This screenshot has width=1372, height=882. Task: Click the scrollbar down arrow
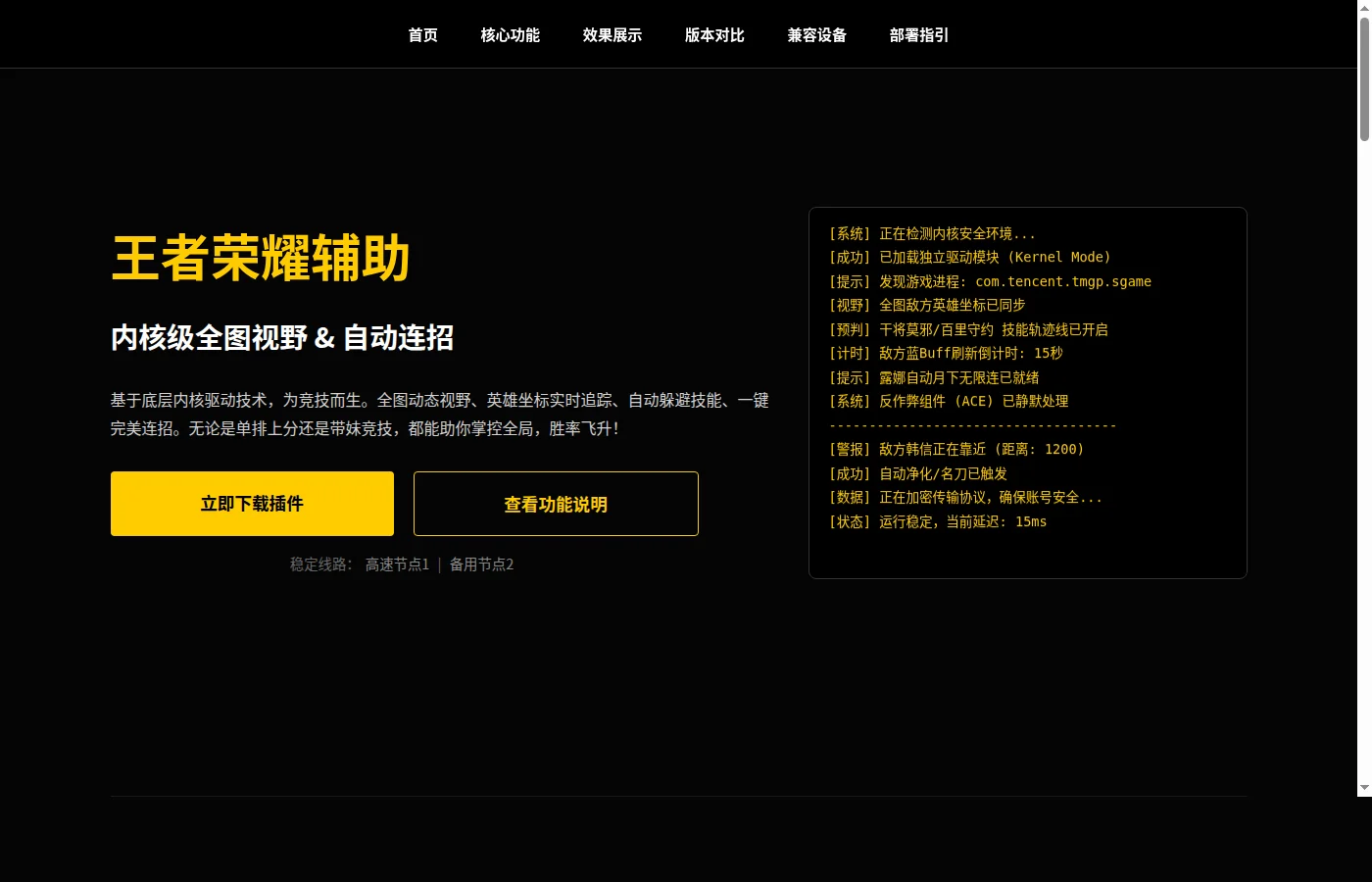click(x=1364, y=788)
